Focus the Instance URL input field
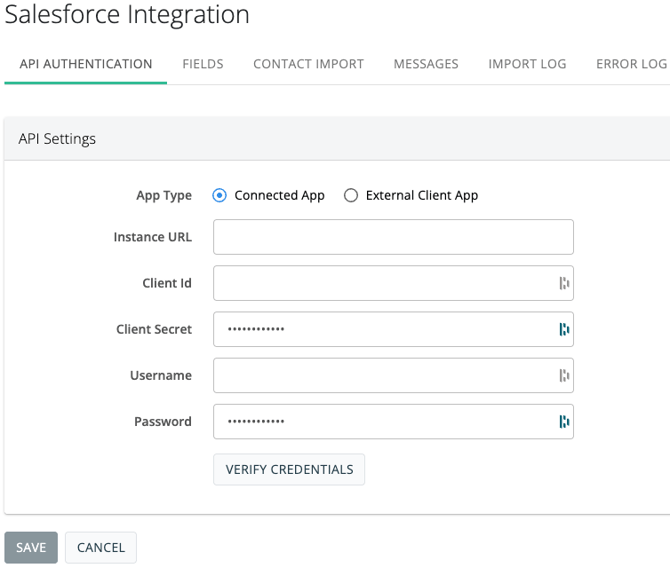 [394, 237]
